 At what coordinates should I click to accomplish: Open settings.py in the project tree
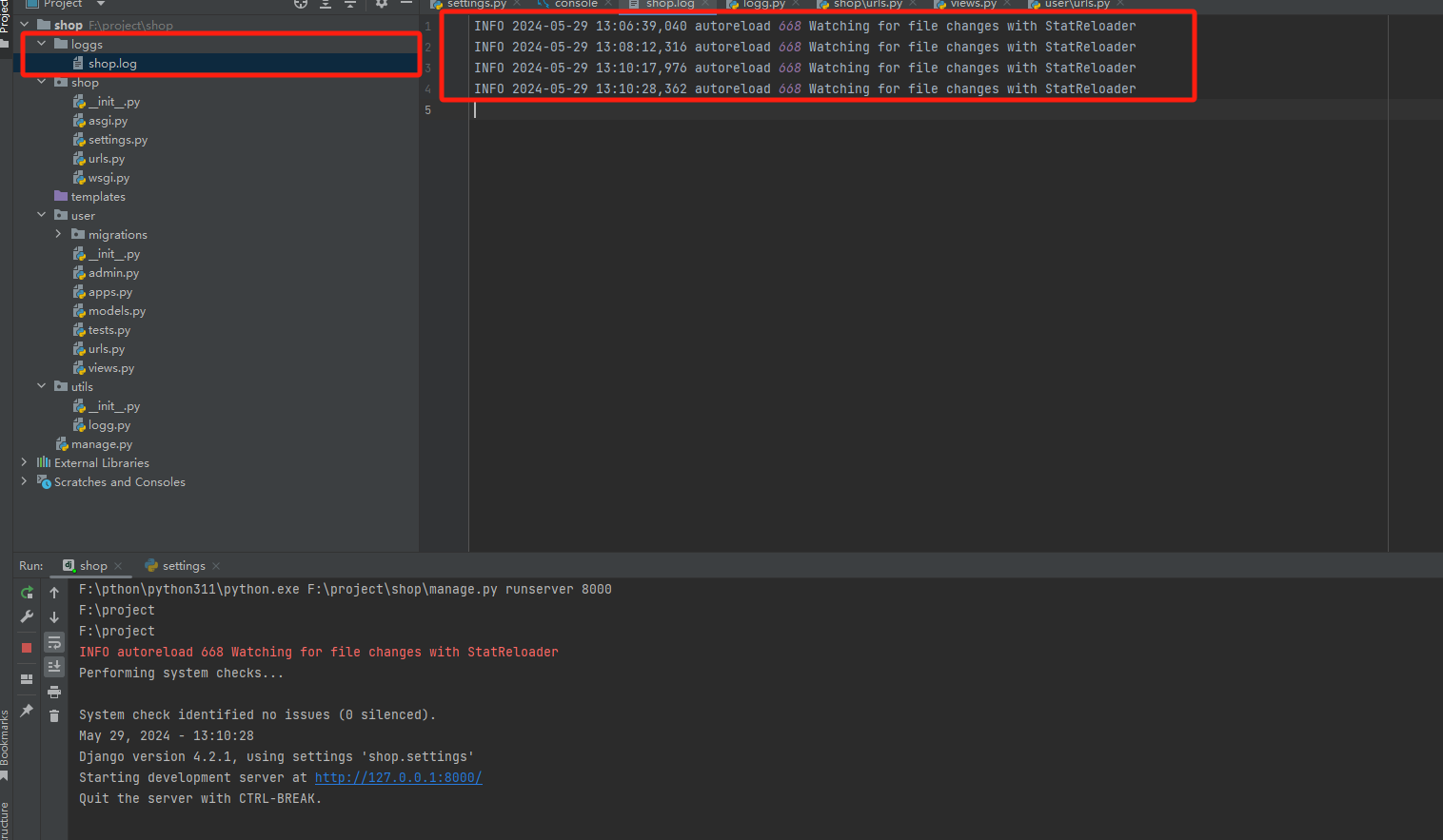[x=118, y=140]
